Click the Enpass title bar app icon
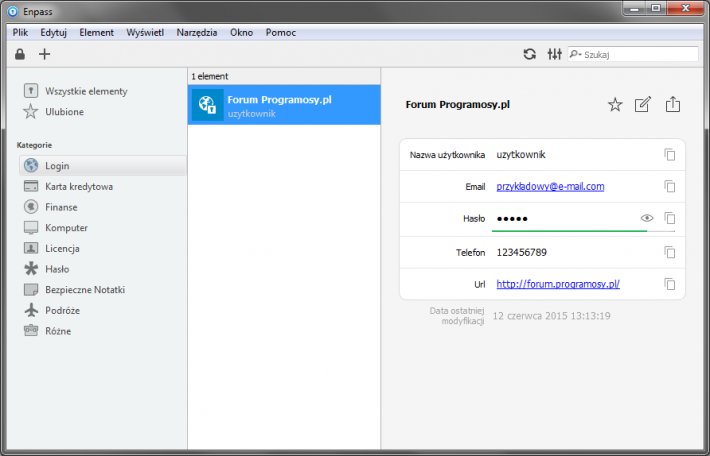The image size is (710, 456). (x=13, y=11)
